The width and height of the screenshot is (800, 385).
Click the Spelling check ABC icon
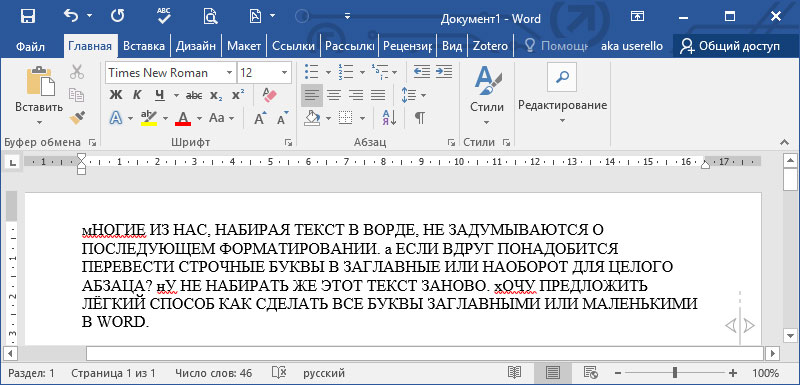164,16
